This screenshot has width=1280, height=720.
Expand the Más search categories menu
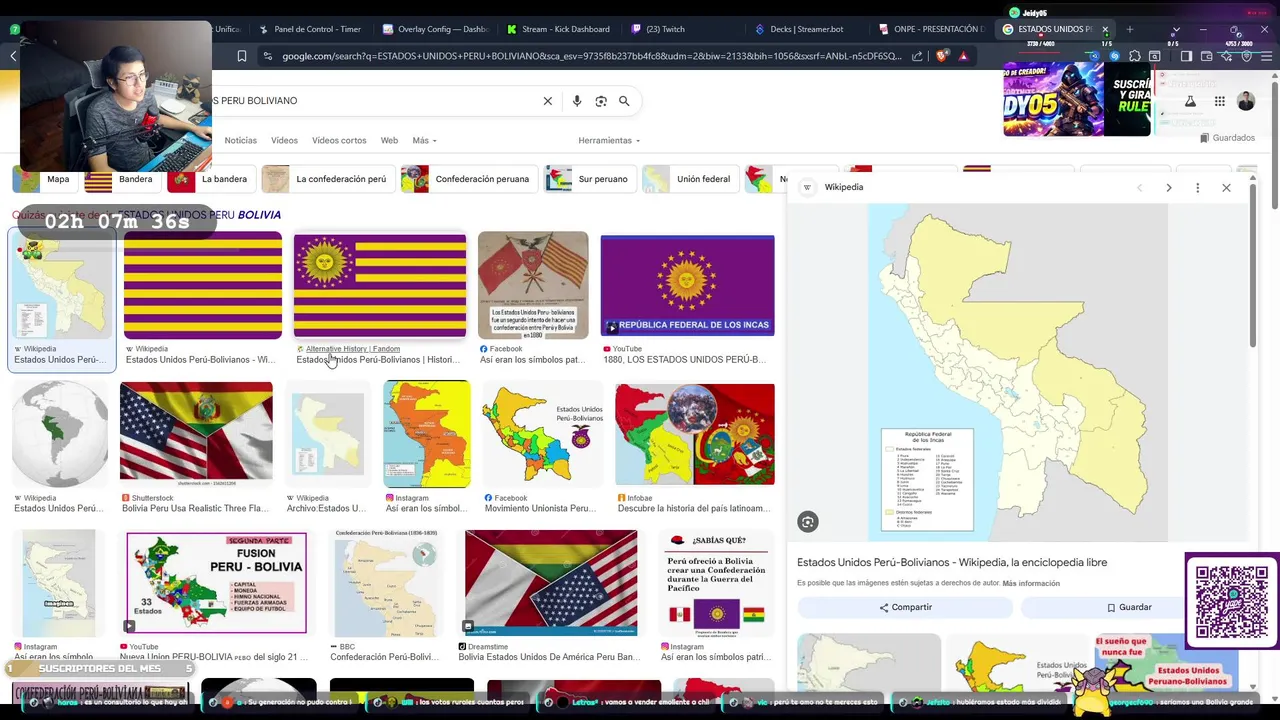click(424, 141)
